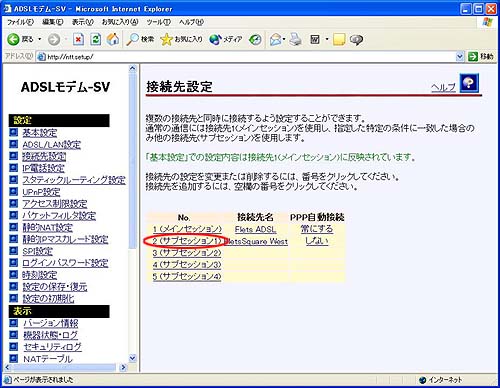Viewport: 500px width, 388px height.
Task: Click the 常にする auto-connect link
Action: [x=317, y=229]
